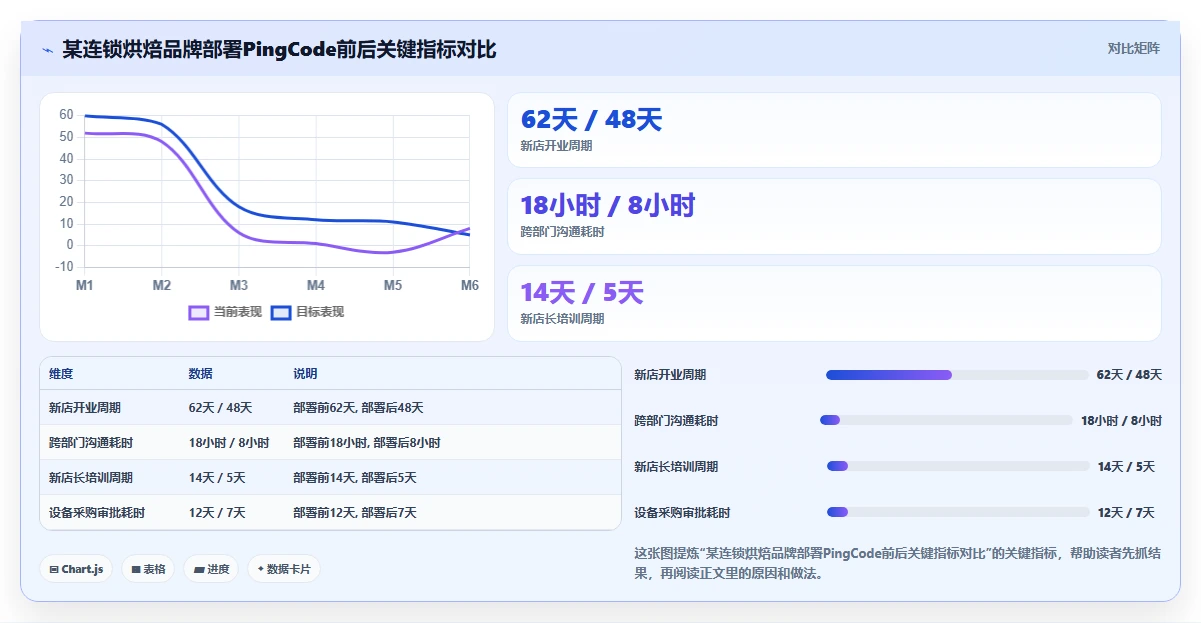The height and width of the screenshot is (623, 1201).
Task: Click the 设备采购审批耗时 progress bar
Action: (x=958, y=513)
